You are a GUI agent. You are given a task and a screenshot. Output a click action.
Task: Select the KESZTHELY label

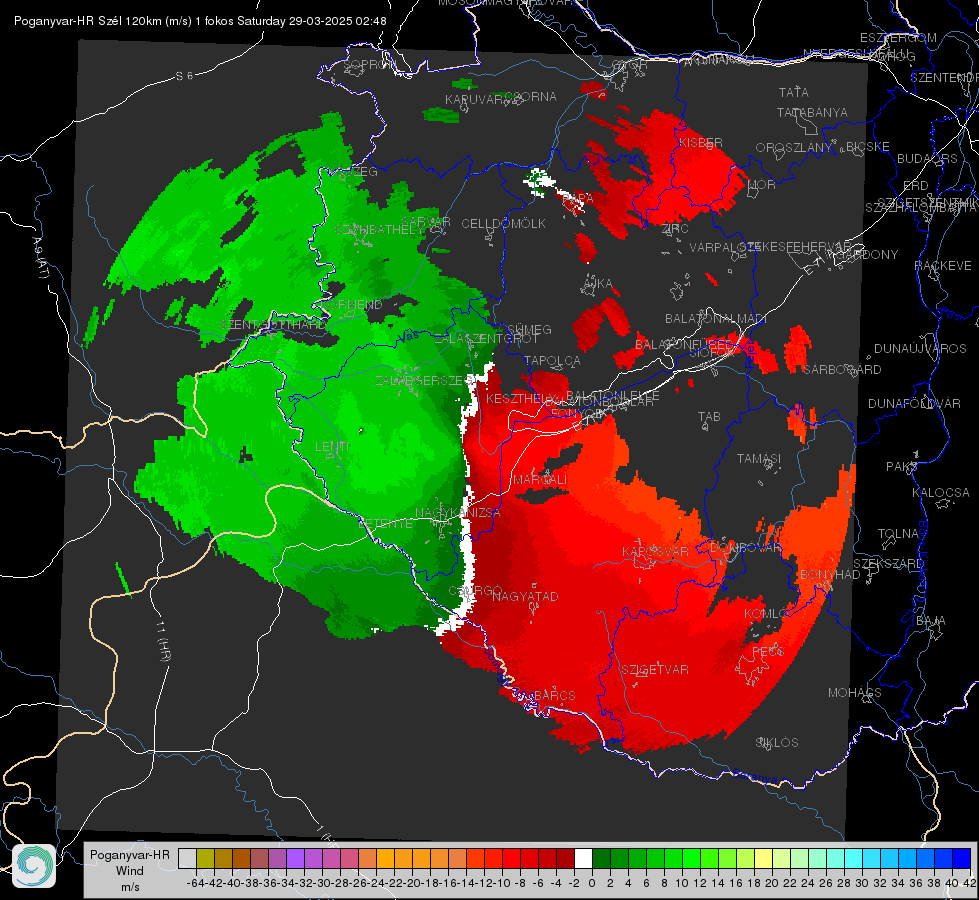(x=521, y=398)
